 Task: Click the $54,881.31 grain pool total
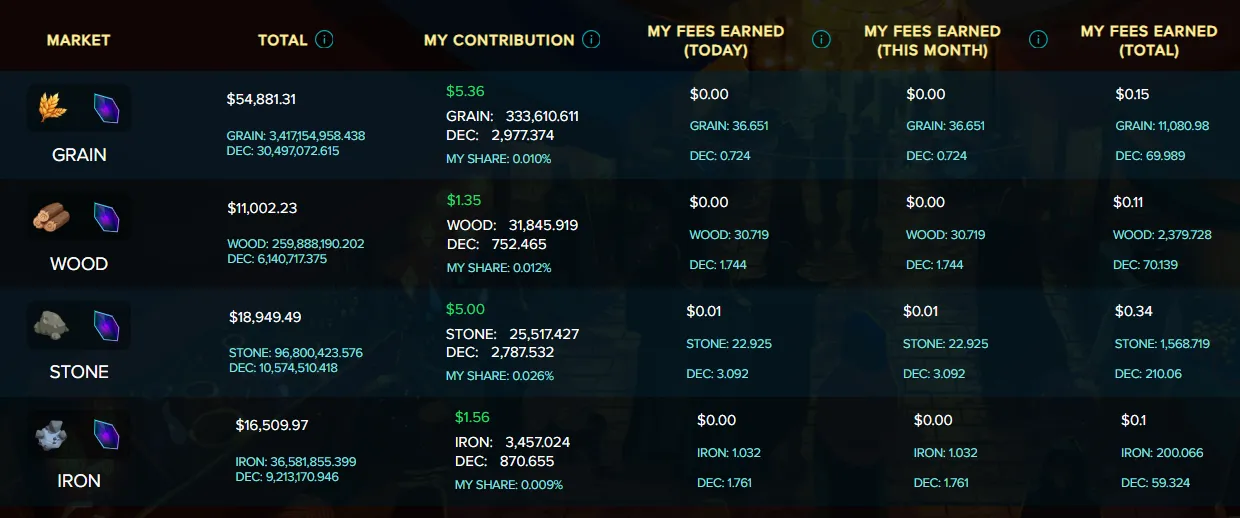(261, 99)
